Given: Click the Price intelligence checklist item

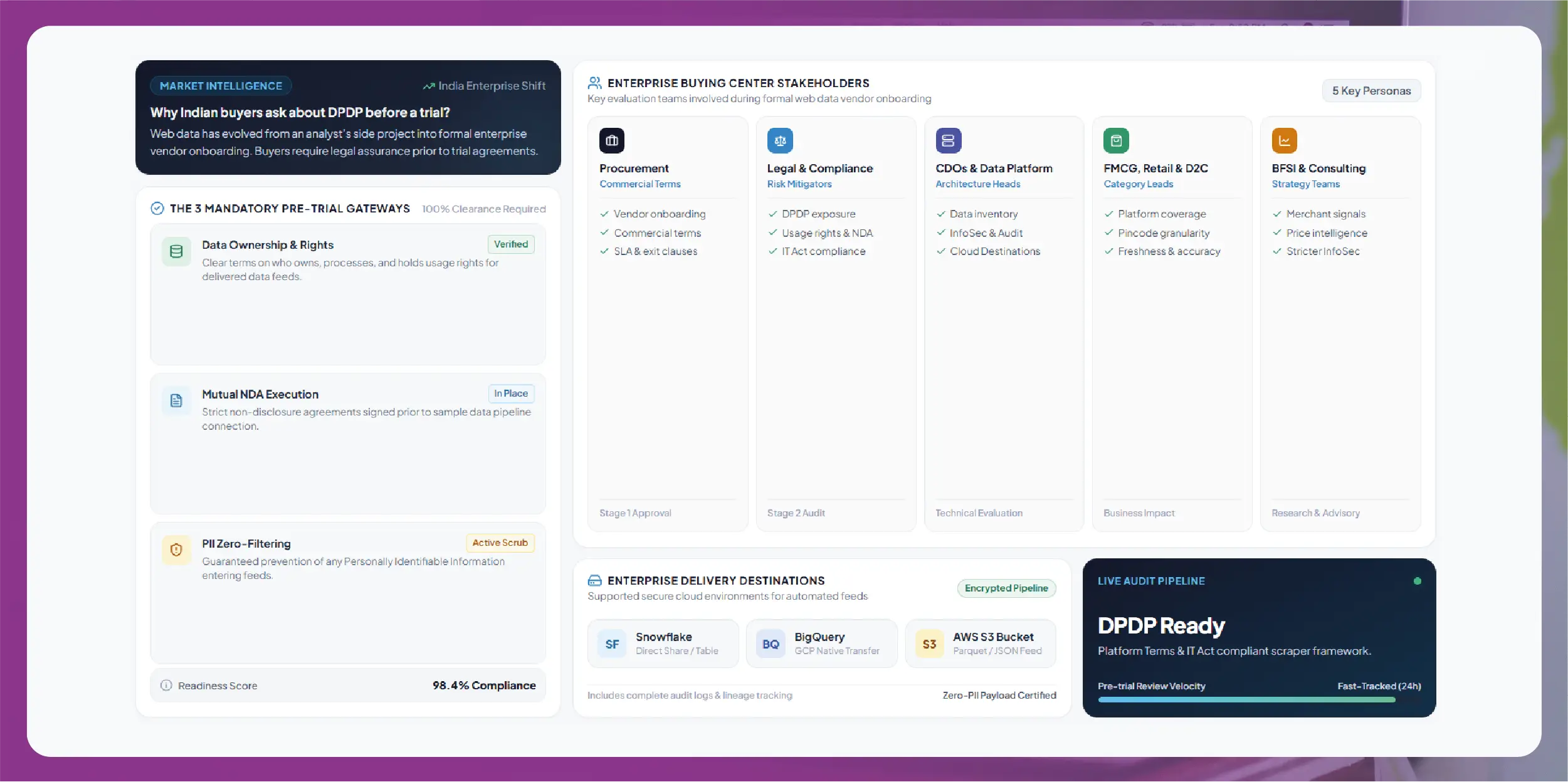Looking at the screenshot, I should (1320, 233).
